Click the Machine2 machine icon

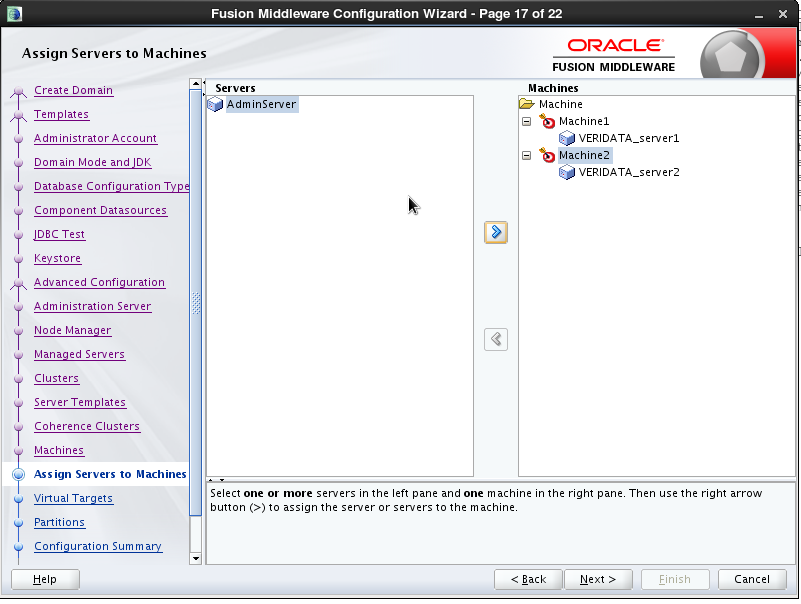coord(547,155)
